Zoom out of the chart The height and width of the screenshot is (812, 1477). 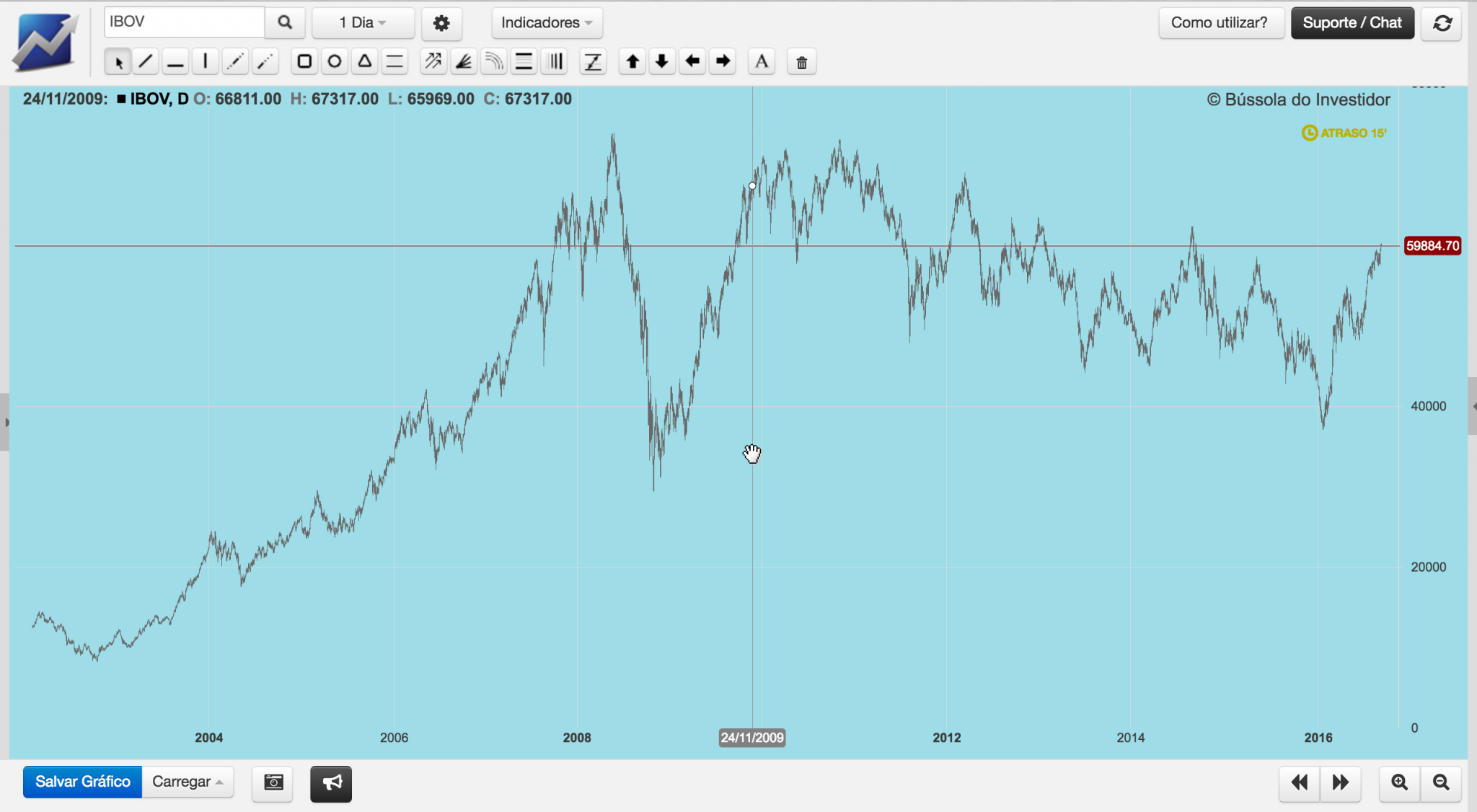pos(1441,783)
